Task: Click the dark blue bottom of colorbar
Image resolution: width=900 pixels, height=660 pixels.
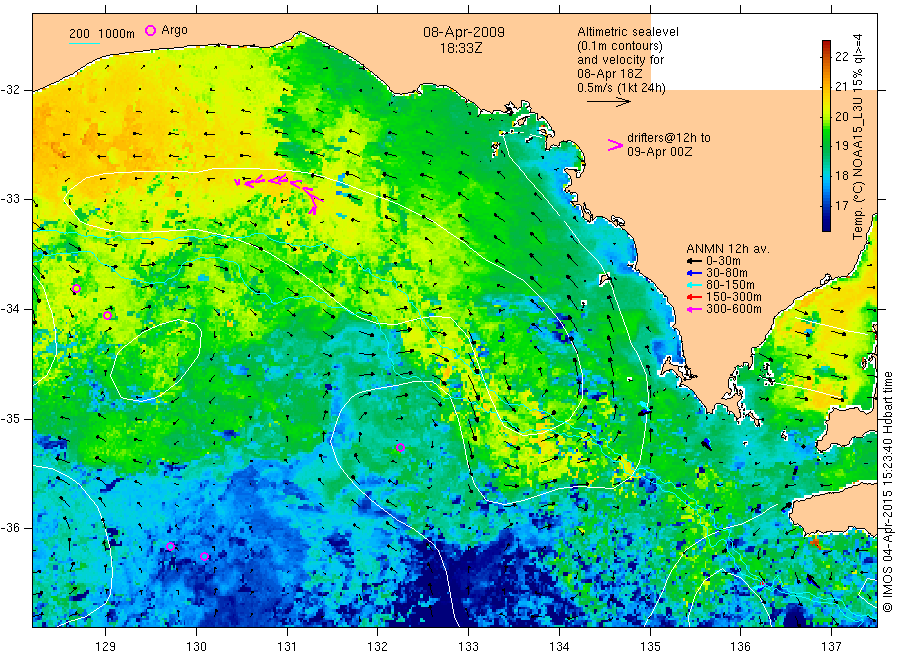Action: click(827, 226)
